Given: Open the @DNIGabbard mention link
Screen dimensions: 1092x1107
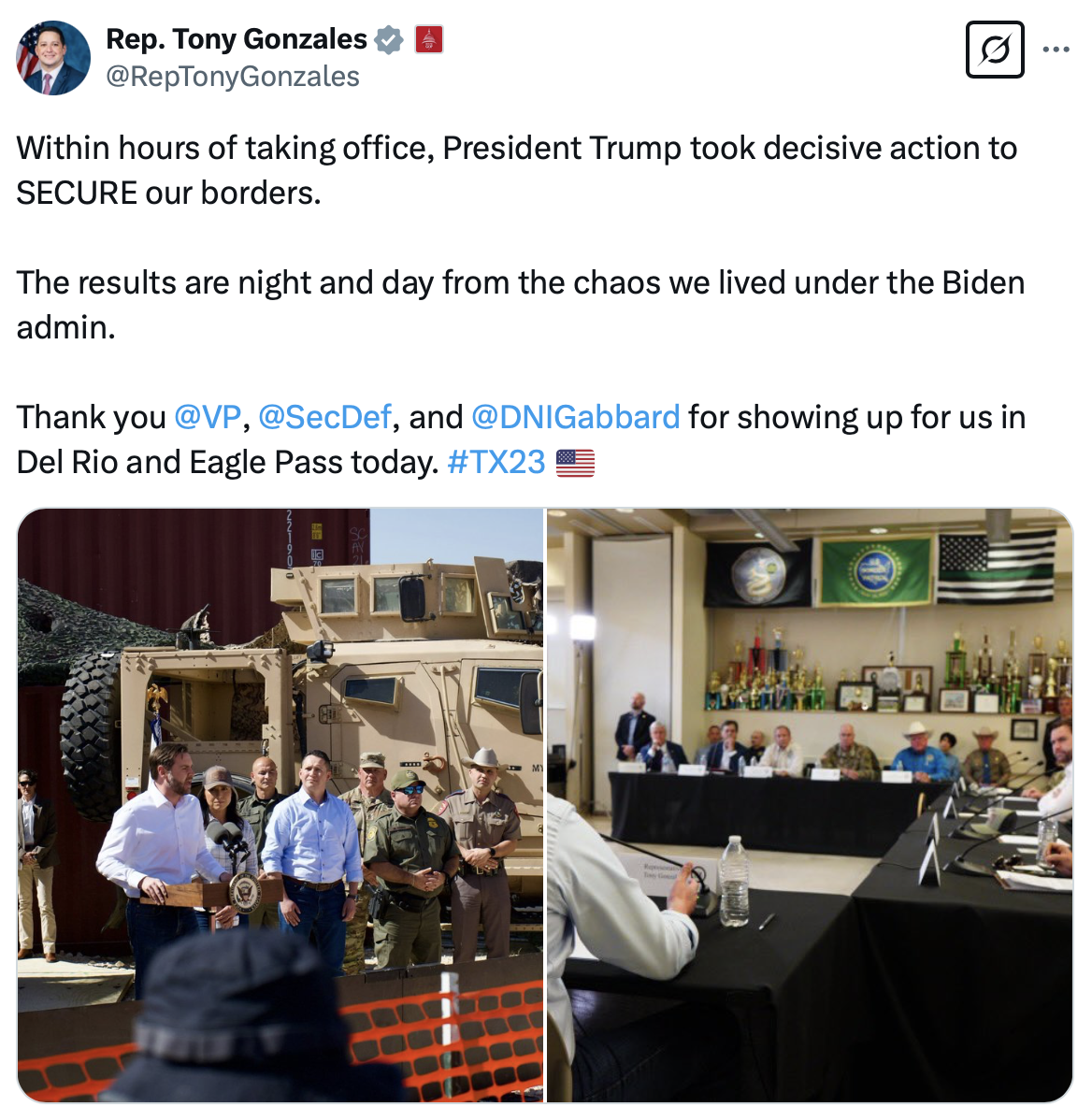Looking at the screenshot, I should tap(575, 417).
